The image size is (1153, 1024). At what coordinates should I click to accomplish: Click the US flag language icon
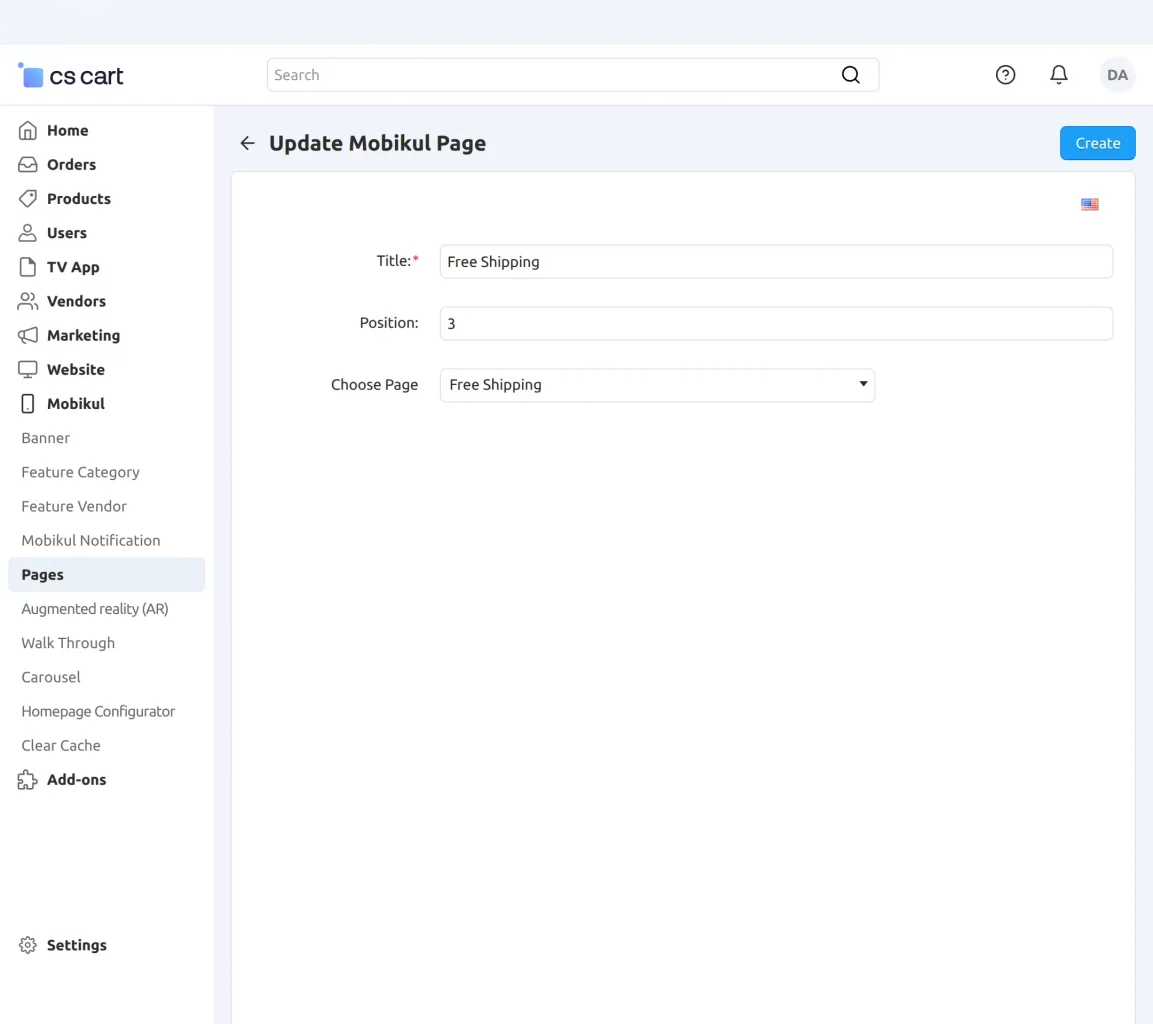1089,205
